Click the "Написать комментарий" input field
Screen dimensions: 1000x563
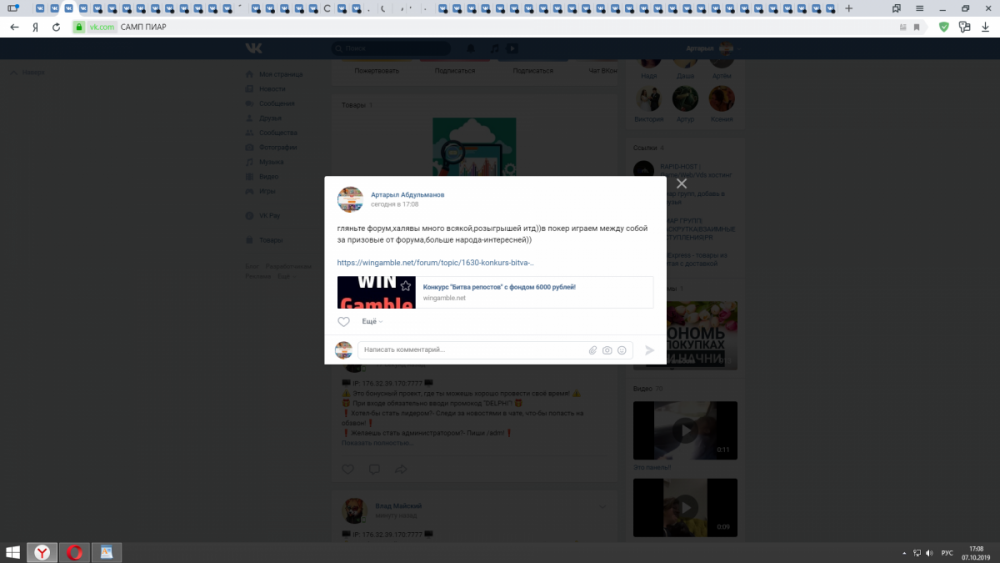(x=470, y=350)
